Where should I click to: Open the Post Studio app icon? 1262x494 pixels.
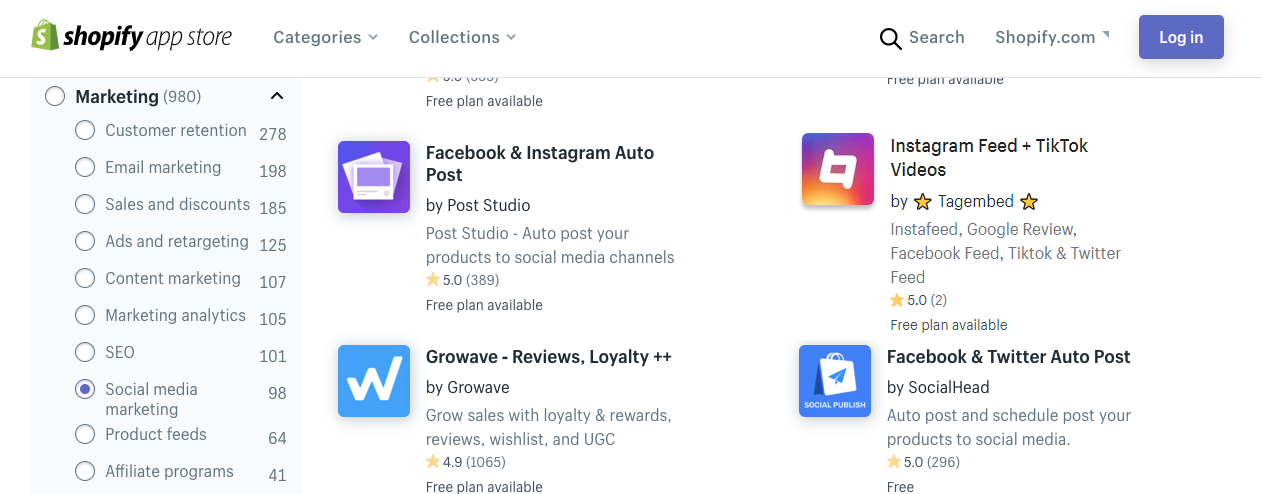(x=374, y=177)
